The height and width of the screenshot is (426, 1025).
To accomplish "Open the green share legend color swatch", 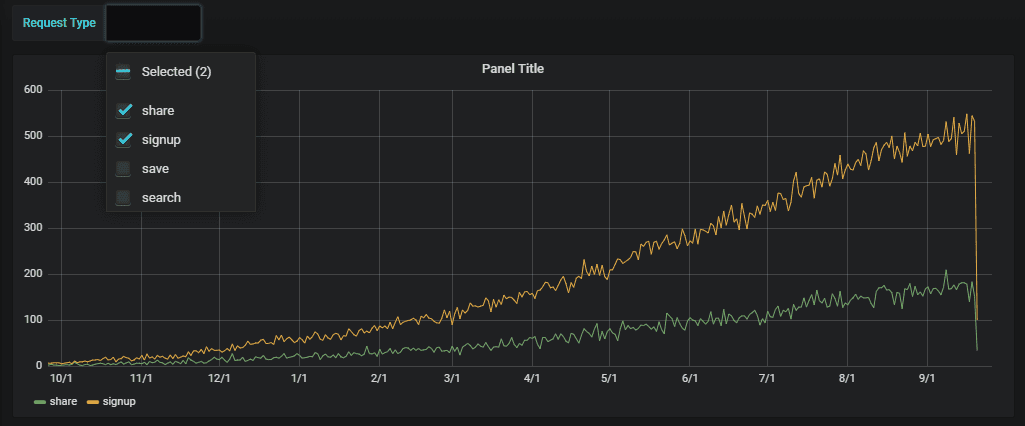I will click(x=40, y=402).
